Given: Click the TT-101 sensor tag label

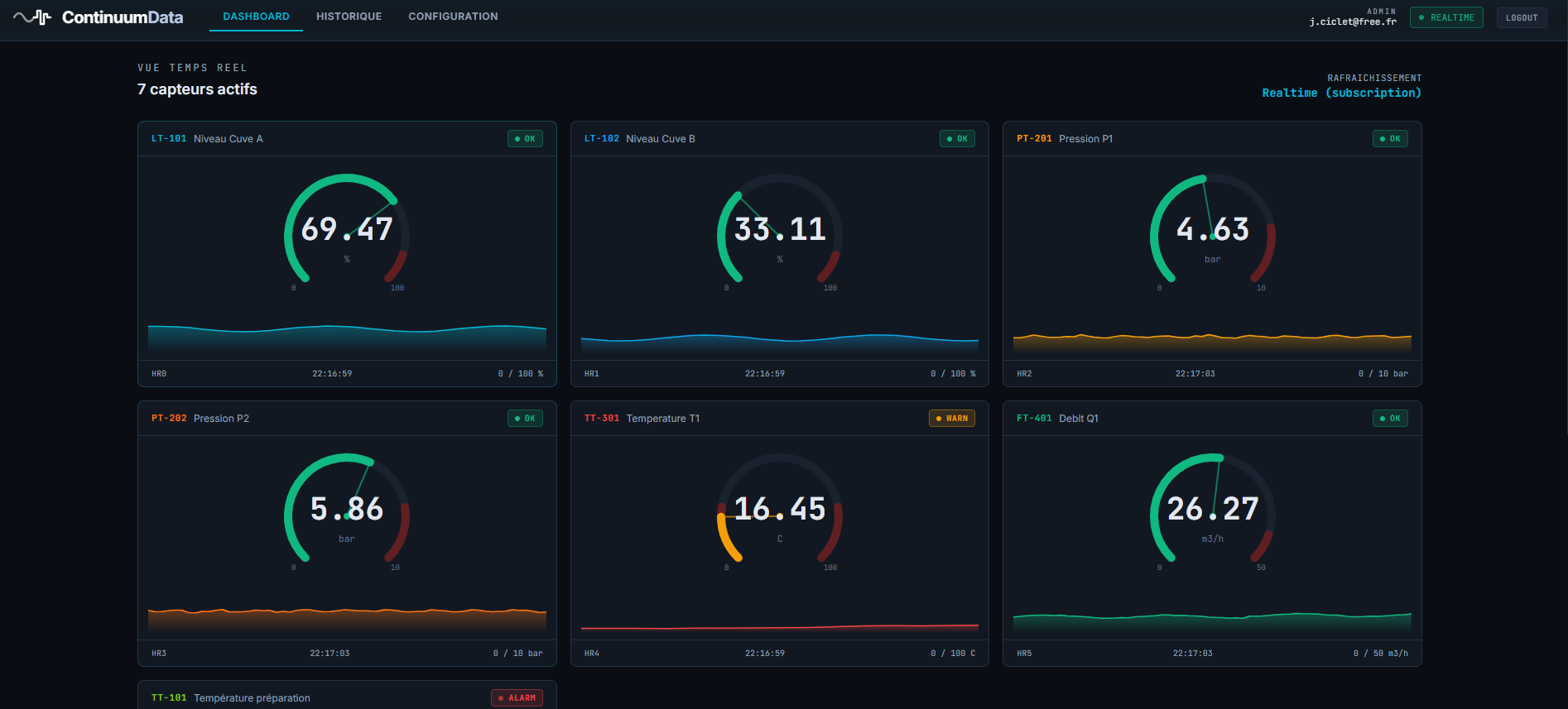Looking at the screenshot, I should (169, 698).
